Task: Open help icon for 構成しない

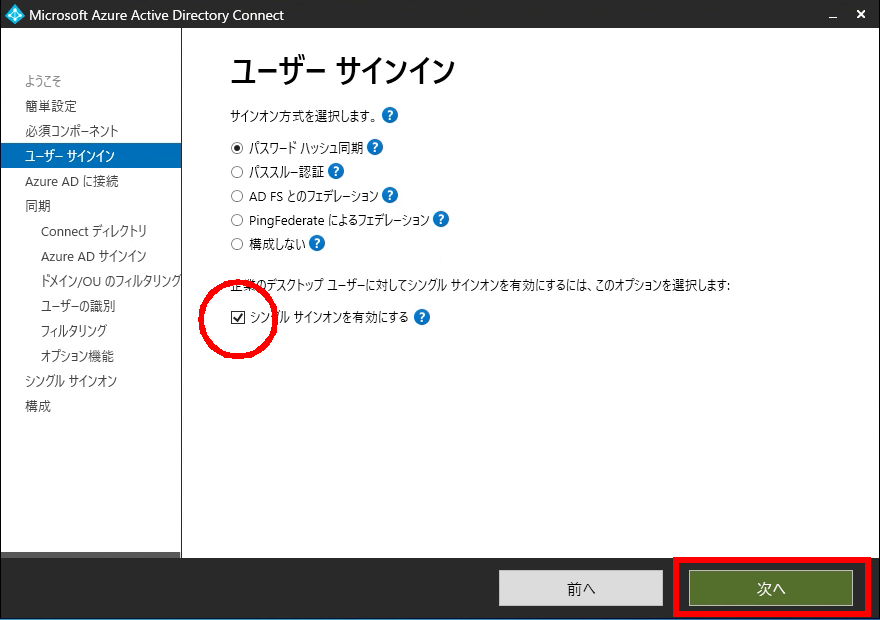Action: click(x=317, y=244)
